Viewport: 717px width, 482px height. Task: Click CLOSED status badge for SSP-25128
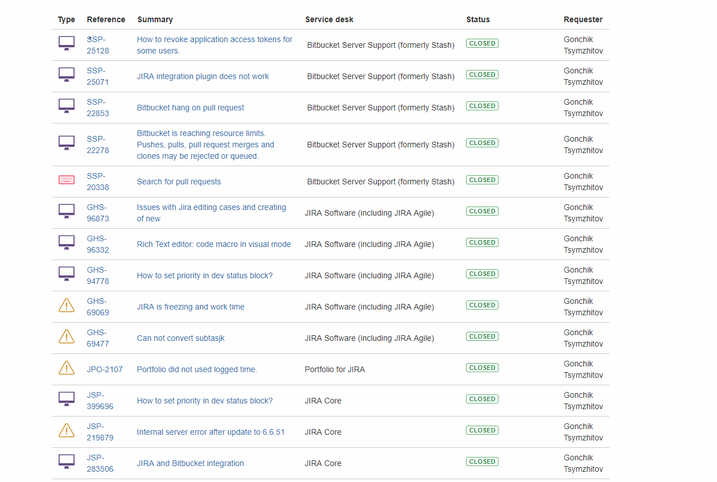tap(482, 43)
